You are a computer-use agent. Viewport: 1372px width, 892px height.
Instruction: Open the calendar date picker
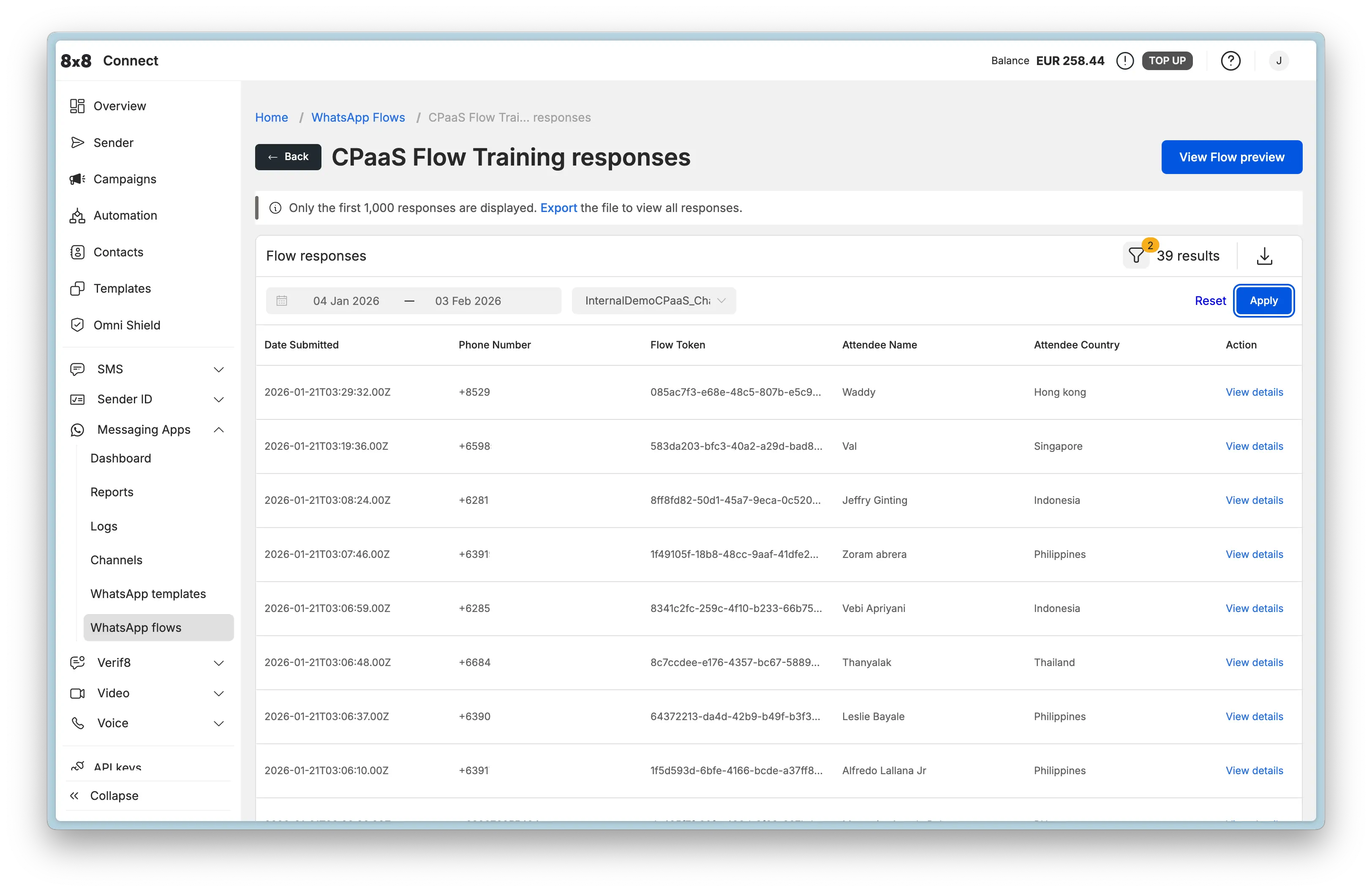point(282,300)
